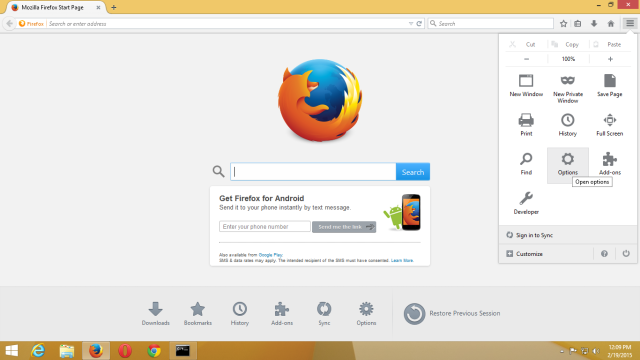The width and height of the screenshot is (640, 360).
Task: Launch Internet Explorer from taskbar
Action: click(38, 351)
